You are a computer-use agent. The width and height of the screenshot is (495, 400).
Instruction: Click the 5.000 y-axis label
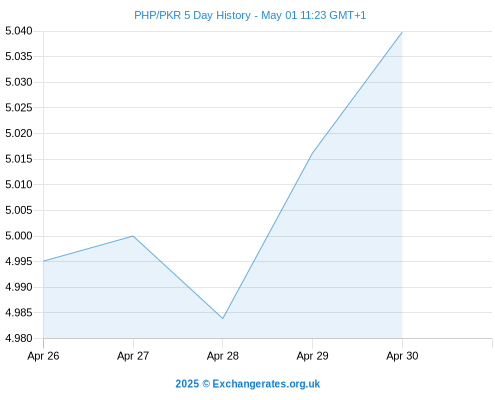pyautogui.click(x=19, y=236)
